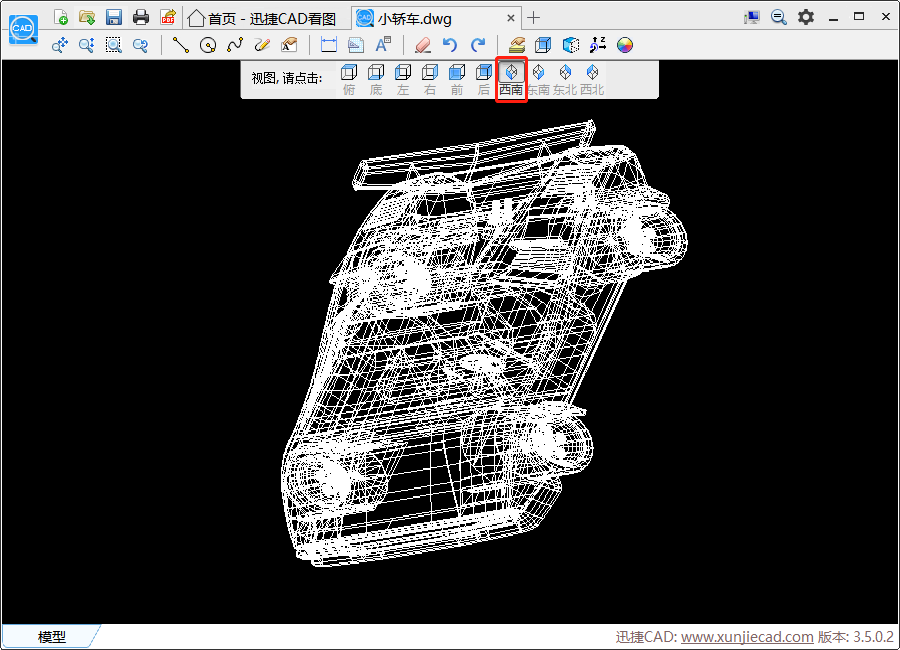Viewport: 900px width, 650px height.
Task: Click the zoom previous magnifier icon
Action: coord(140,45)
